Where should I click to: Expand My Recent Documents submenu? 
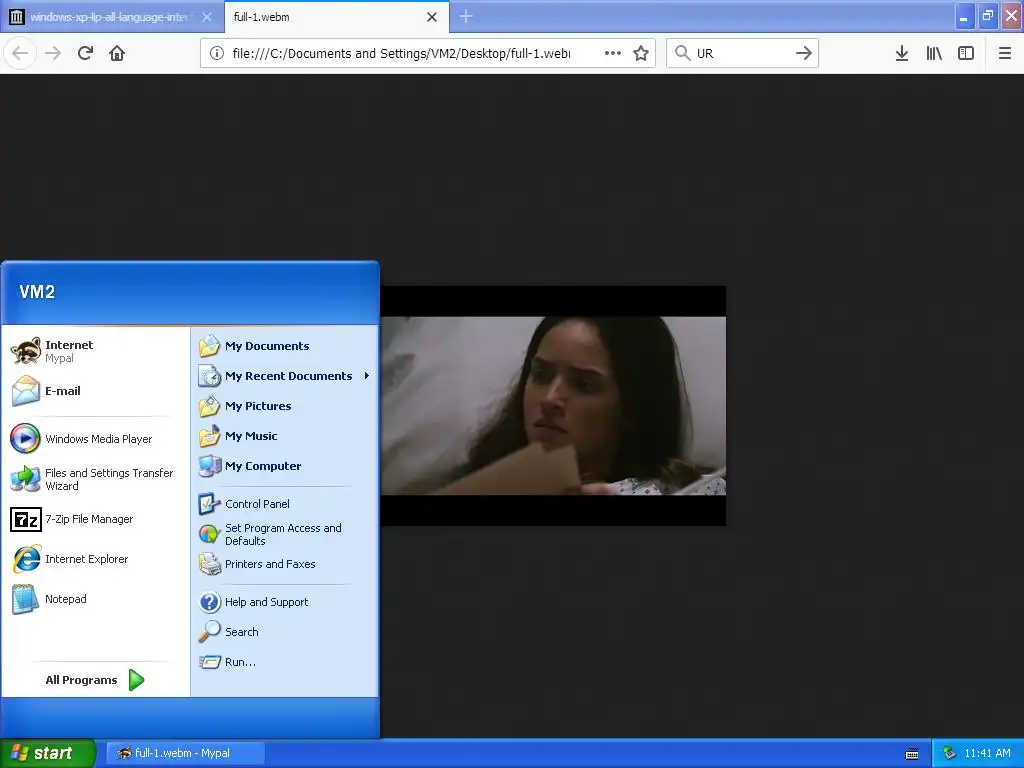[284, 376]
